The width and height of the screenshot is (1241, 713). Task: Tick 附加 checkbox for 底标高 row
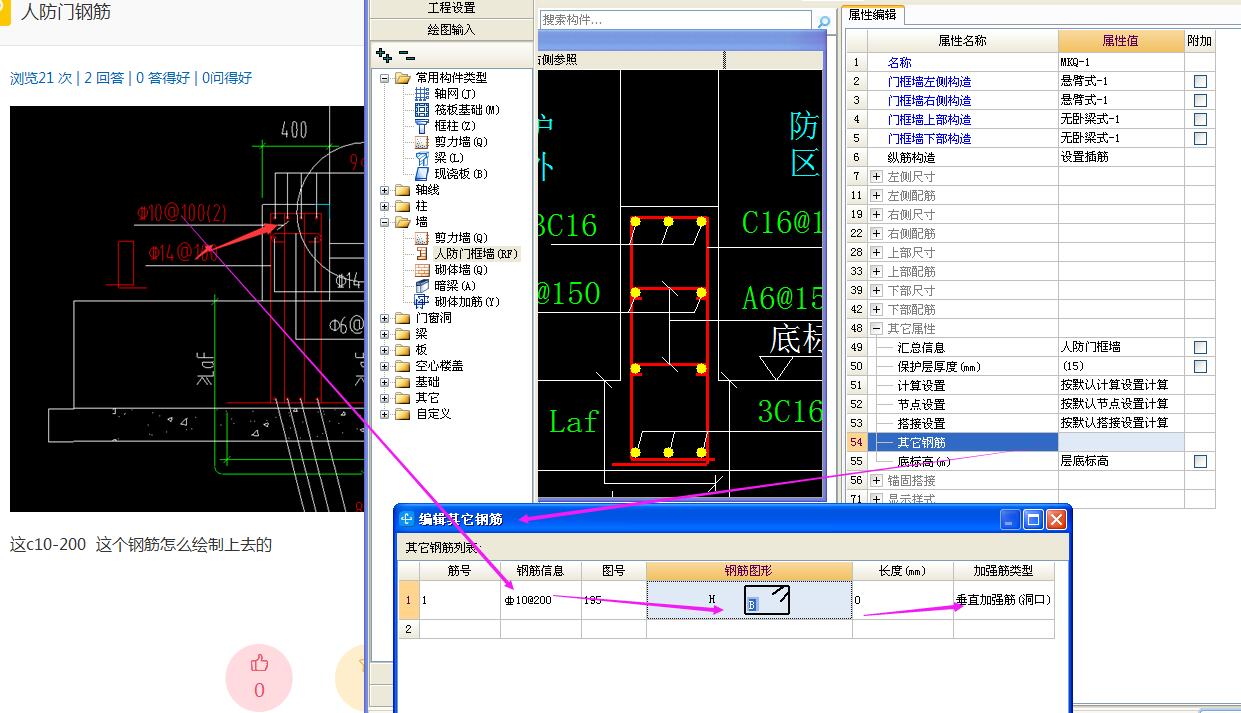pyautogui.click(x=1200, y=461)
